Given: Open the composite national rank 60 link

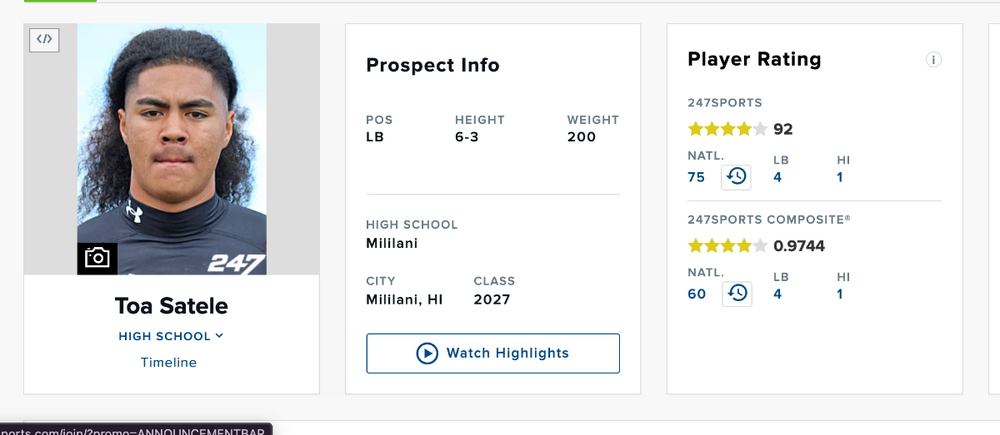Looking at the screenshot, I should (697, 293).
